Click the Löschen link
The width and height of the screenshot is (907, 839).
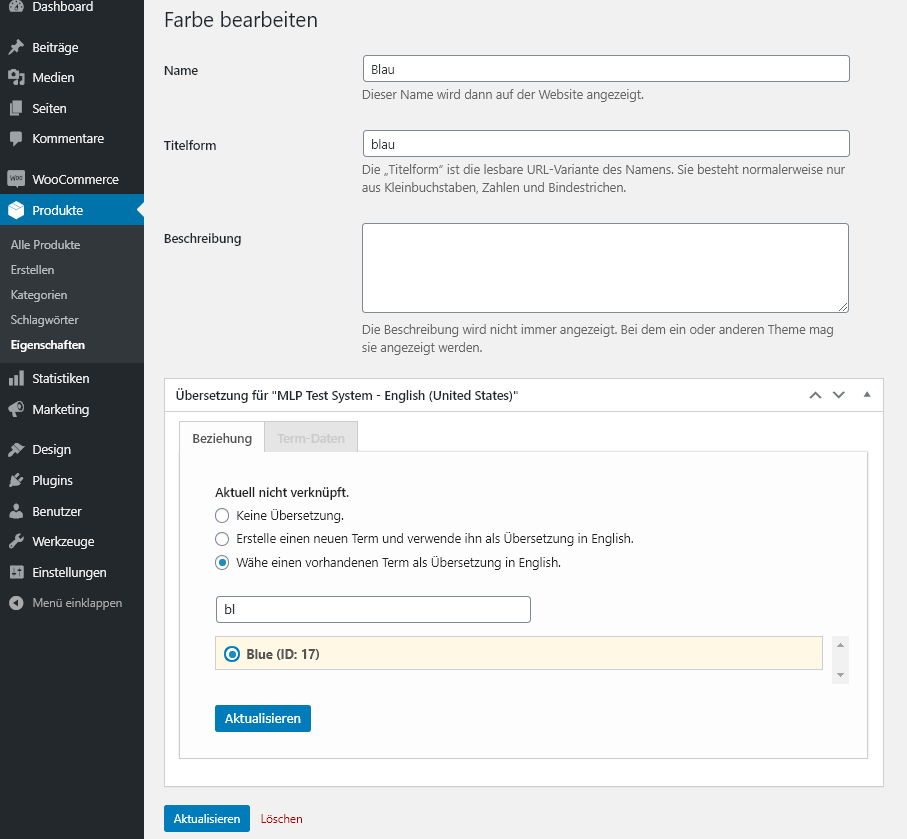click(282, 819)
